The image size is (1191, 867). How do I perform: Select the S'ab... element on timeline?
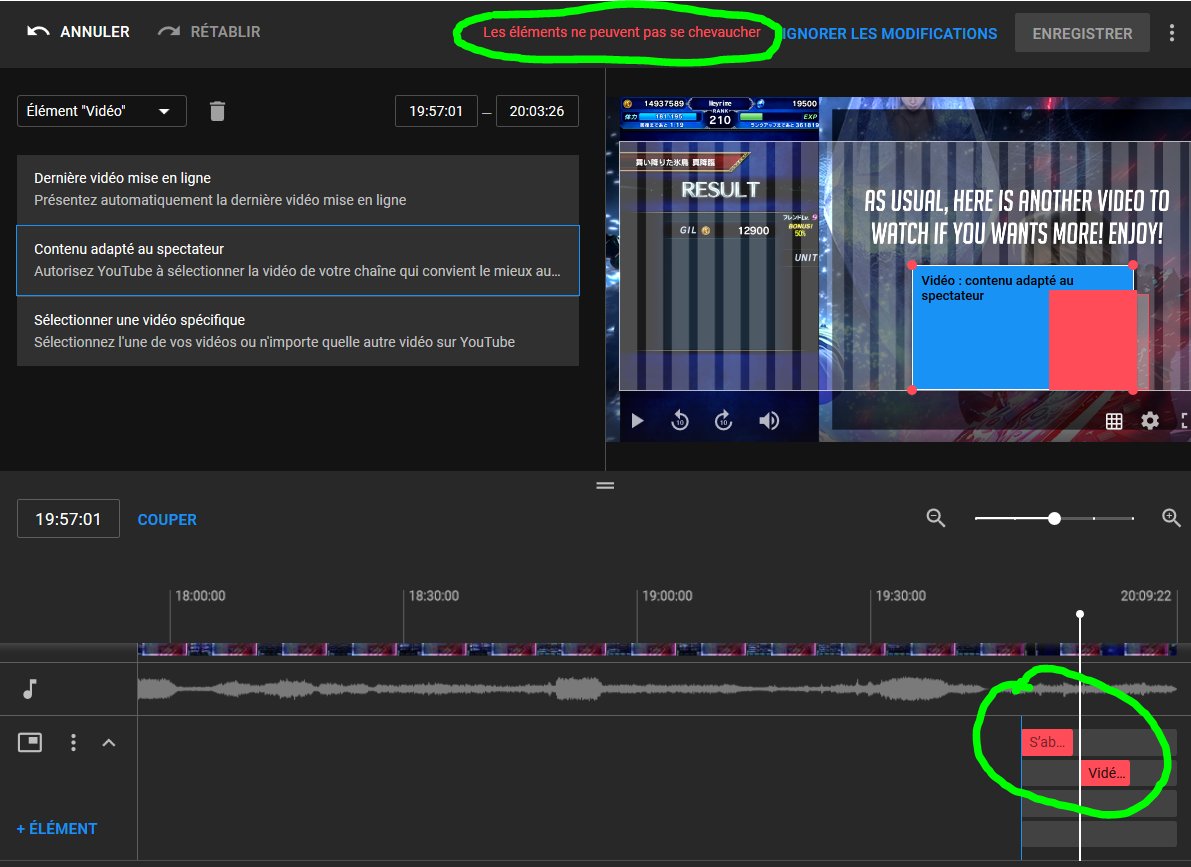(1047, 742)
